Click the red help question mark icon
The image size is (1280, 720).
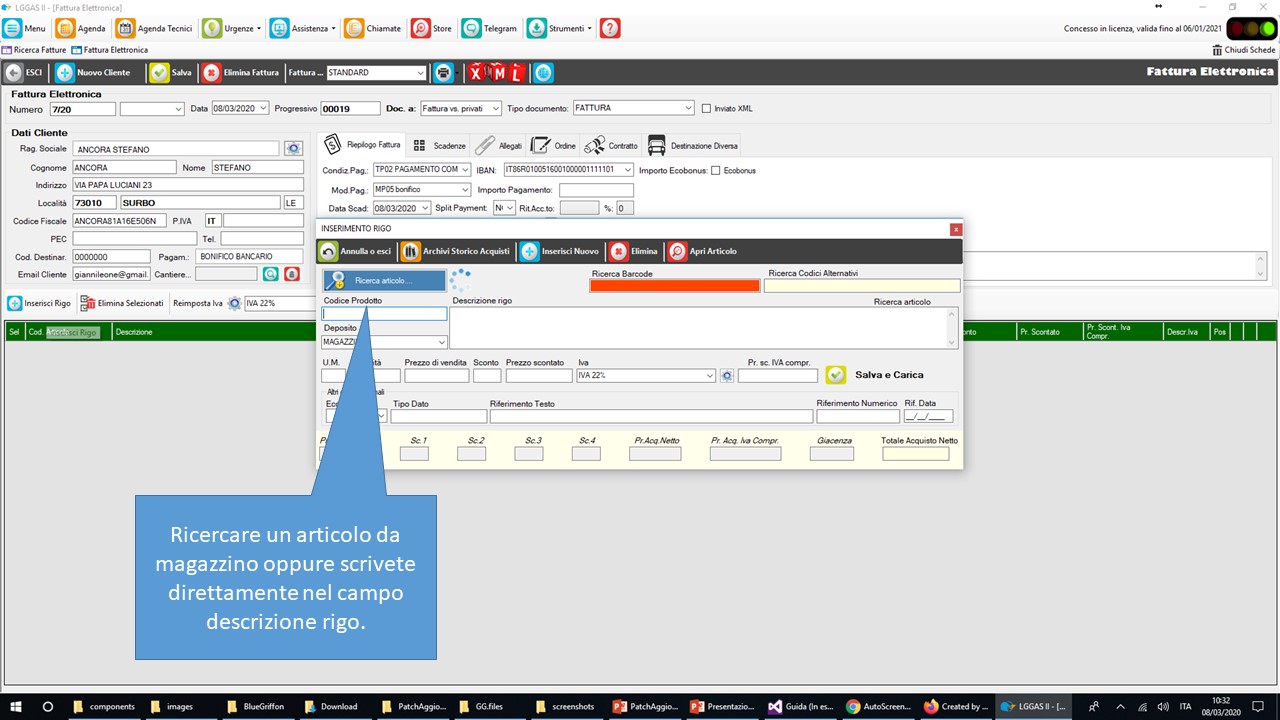tap(610, 29)
